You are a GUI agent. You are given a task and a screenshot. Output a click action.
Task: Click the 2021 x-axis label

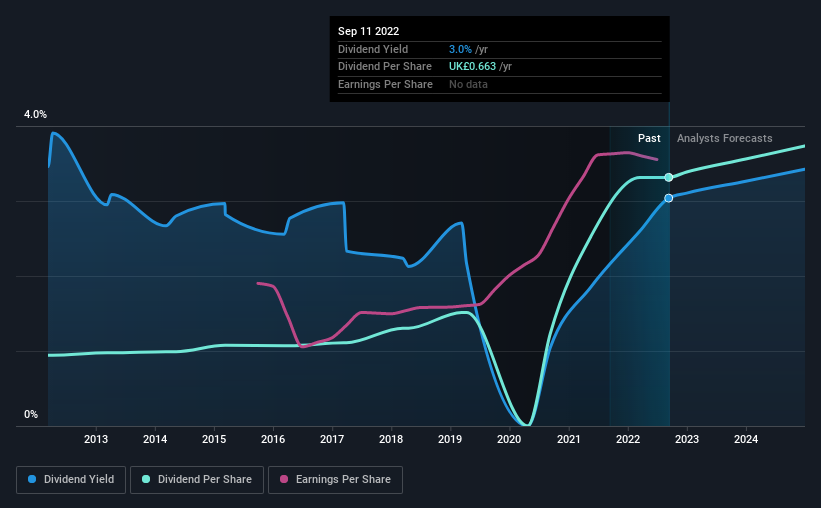[x=569, y=439]
